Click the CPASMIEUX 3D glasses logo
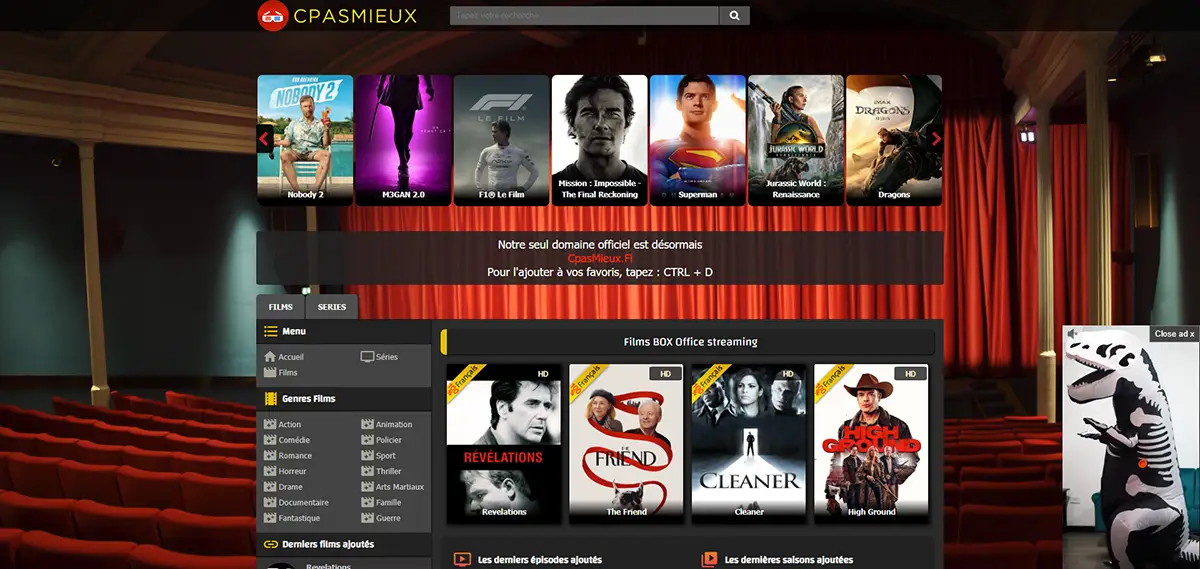Image resolution: width=1200 pixels, height=569 pixels. [x=272, y=16]
